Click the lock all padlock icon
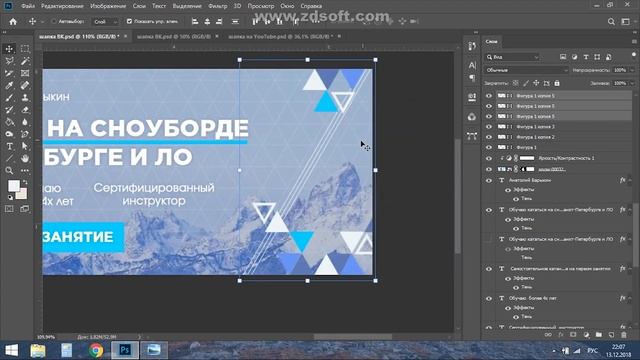Image resolution: width=640 pixels, height=360 pixels. point(557,83)
